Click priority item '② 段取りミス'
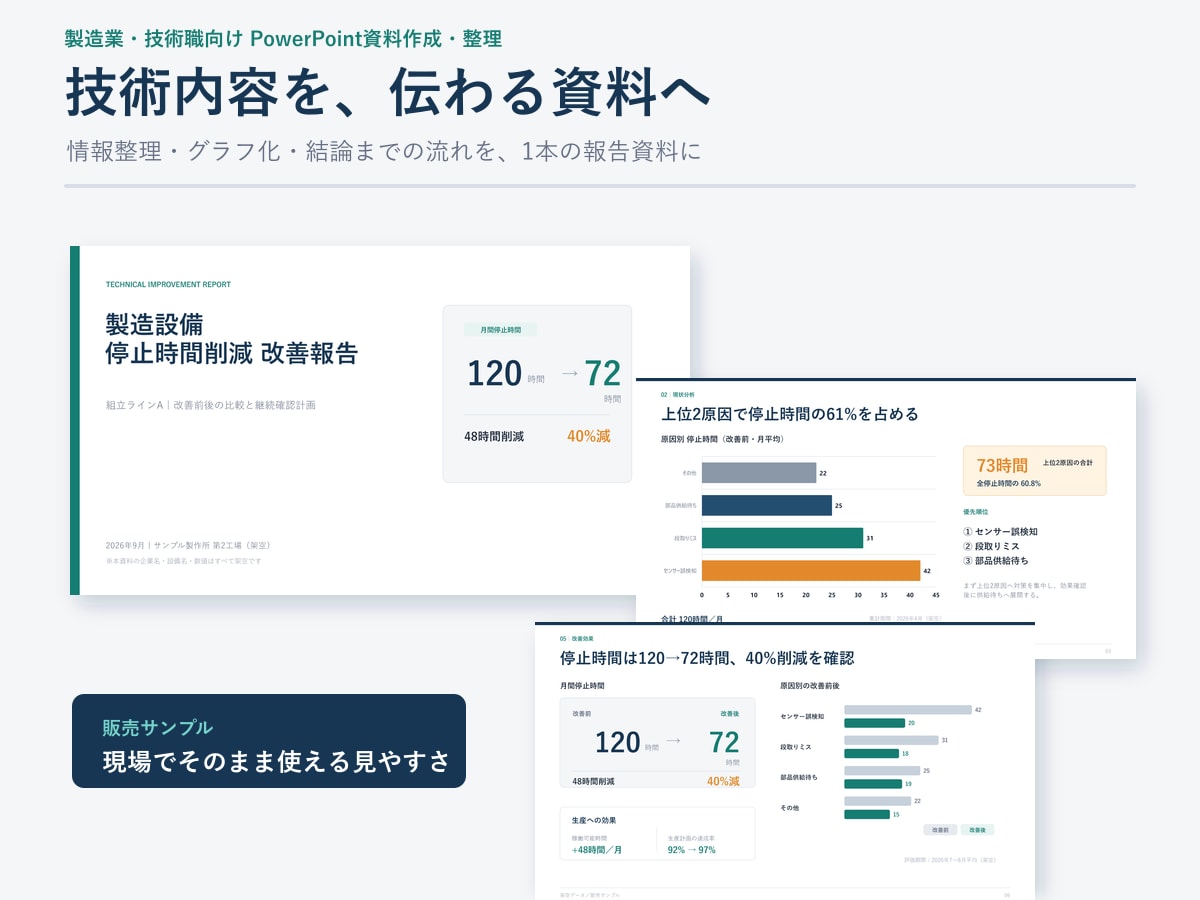Screen dimensions: 1200x900 [x=991, y=546]
